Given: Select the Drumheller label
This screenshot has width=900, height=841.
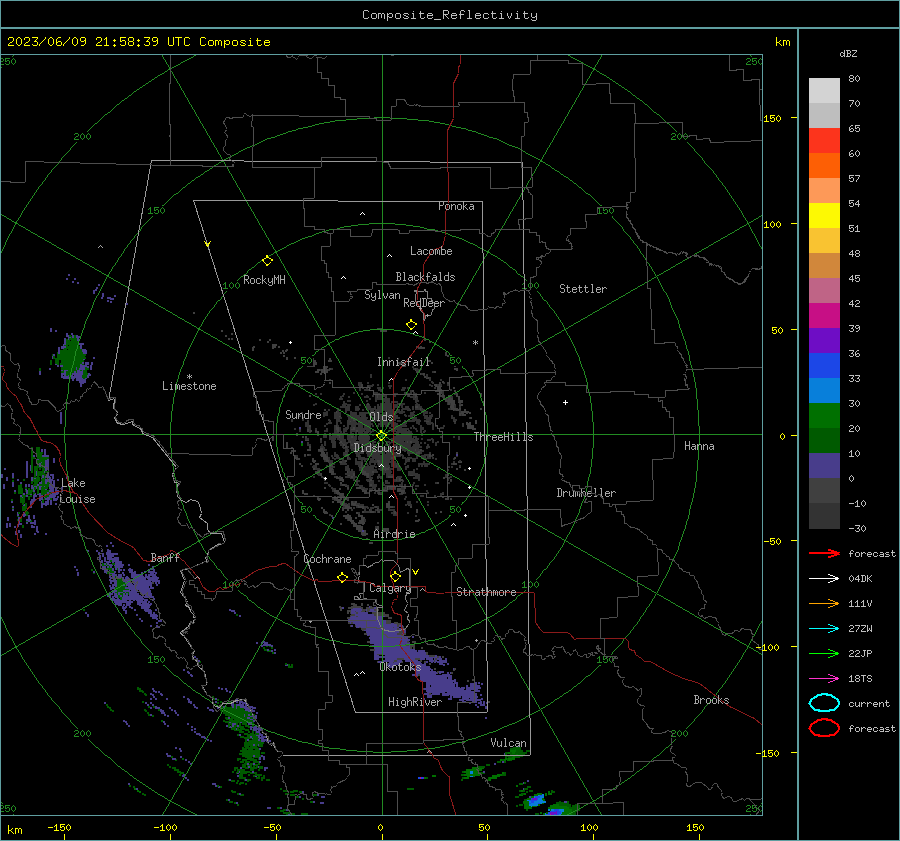Looking at the screenshot, I should (x=586, y=493).
